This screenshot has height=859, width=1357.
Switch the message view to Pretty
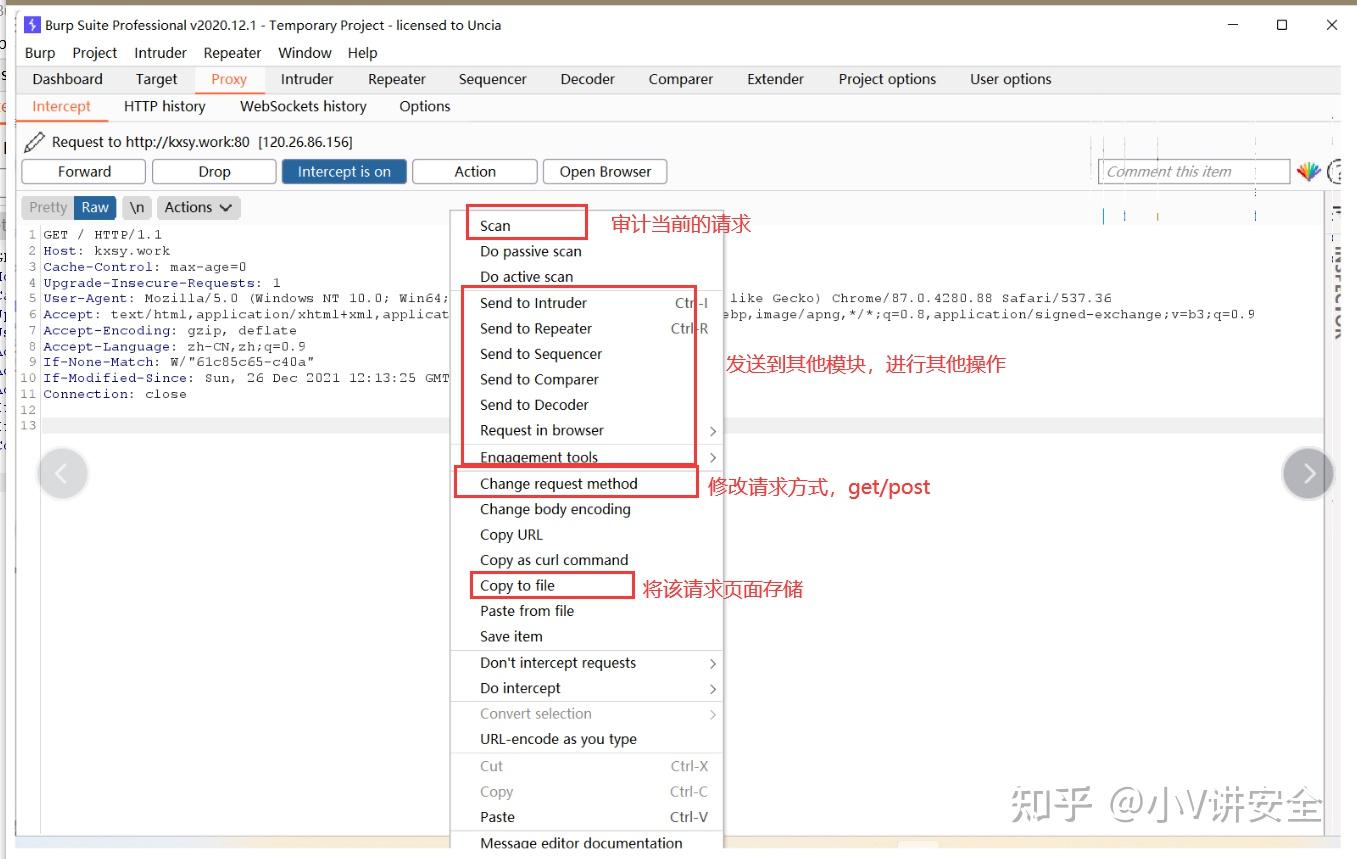click(47, 207)
